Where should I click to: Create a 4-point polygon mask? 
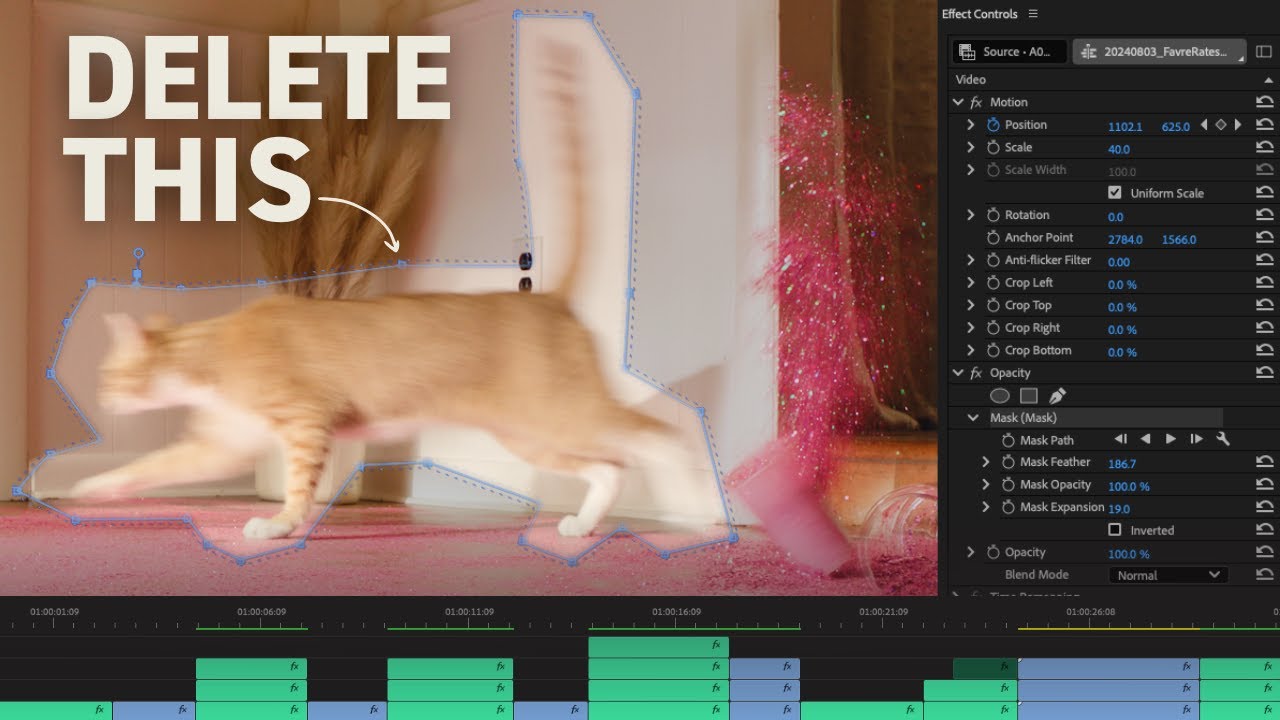1029,396
